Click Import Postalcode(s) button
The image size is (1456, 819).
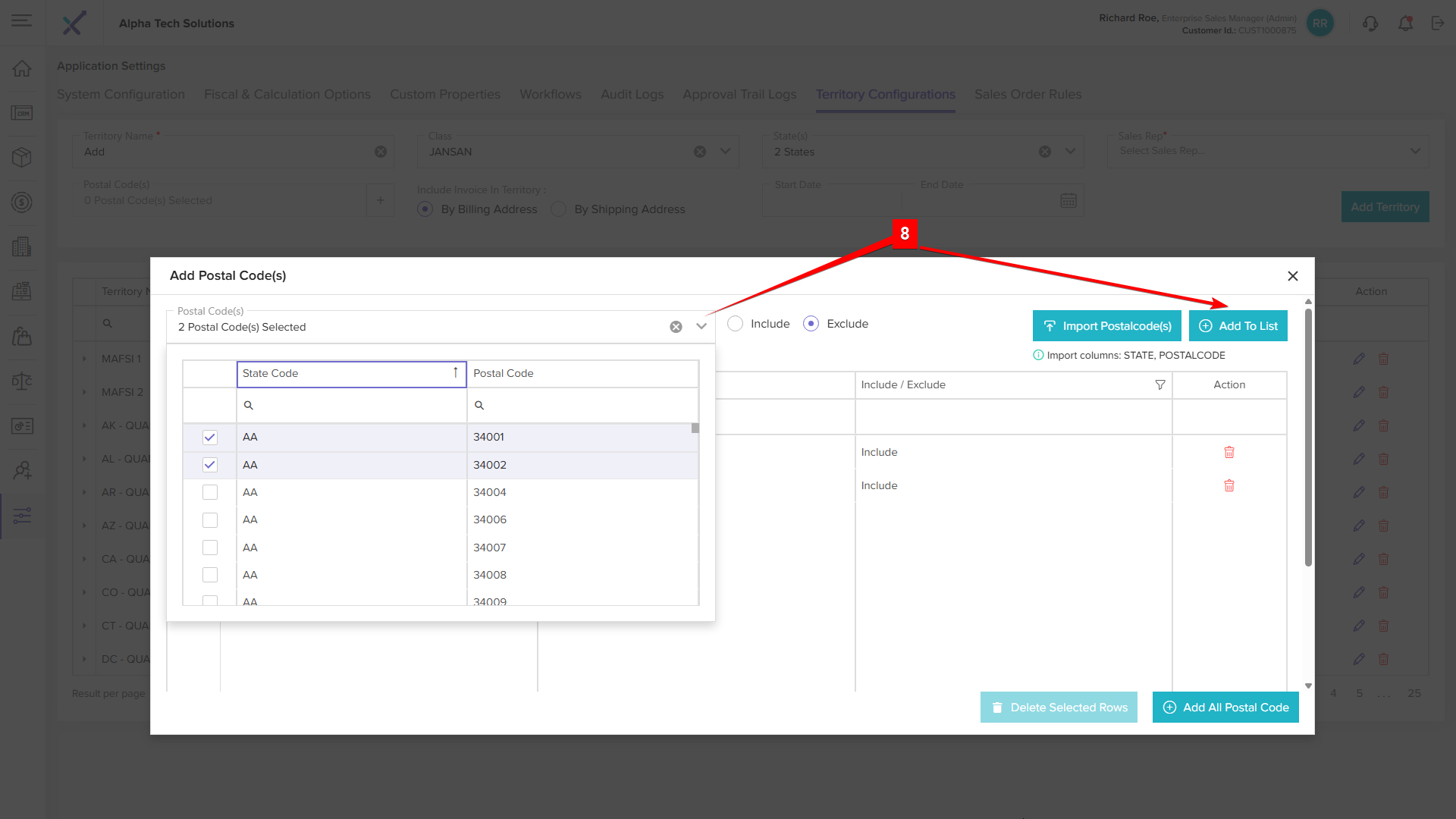point(1106,326)
